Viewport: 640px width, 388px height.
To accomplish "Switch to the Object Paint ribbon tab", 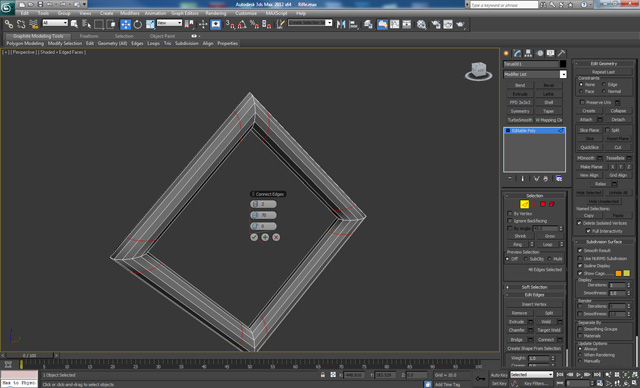I will pos(162,36).
